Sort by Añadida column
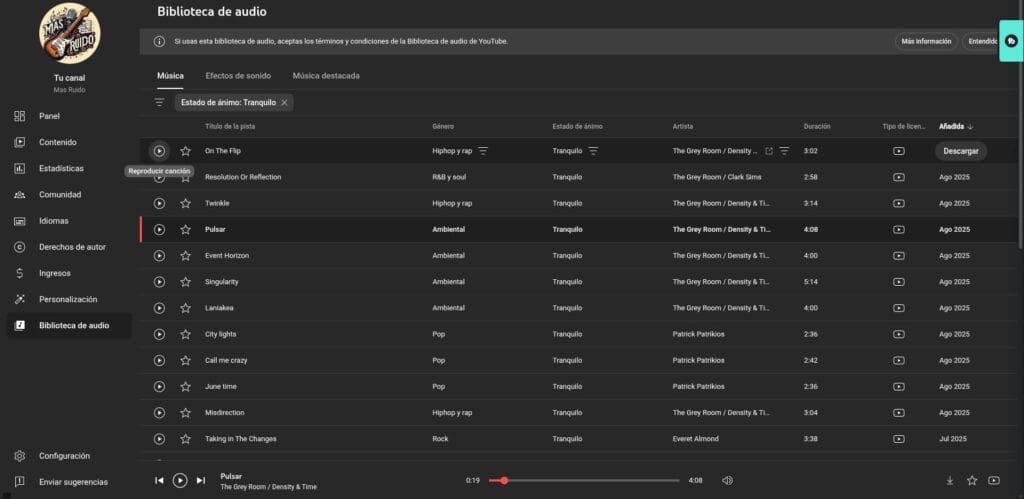Screen dimensions: 1024x499 [x=956, y=126]
